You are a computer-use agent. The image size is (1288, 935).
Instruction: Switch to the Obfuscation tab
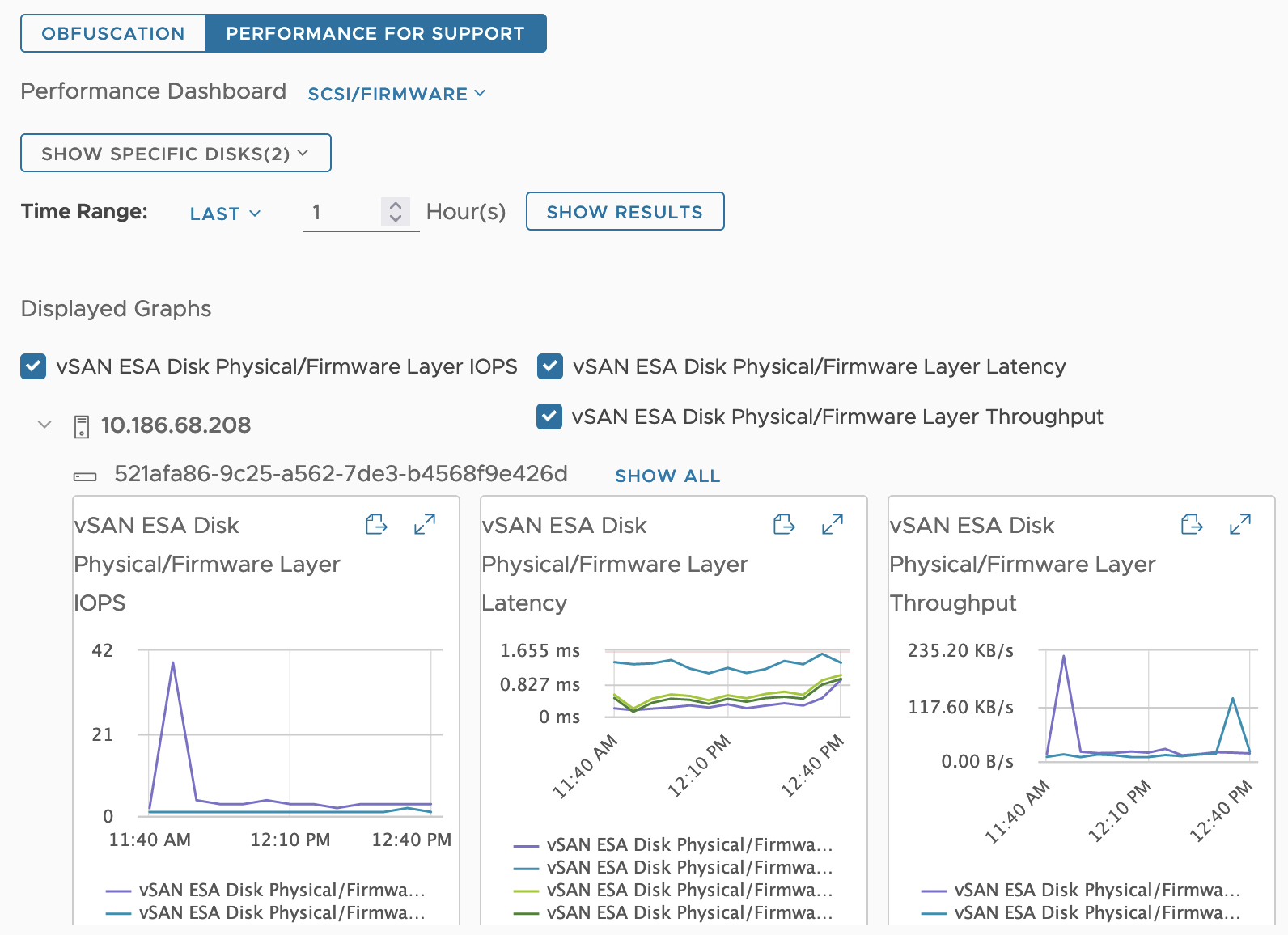tap(113, 33)
